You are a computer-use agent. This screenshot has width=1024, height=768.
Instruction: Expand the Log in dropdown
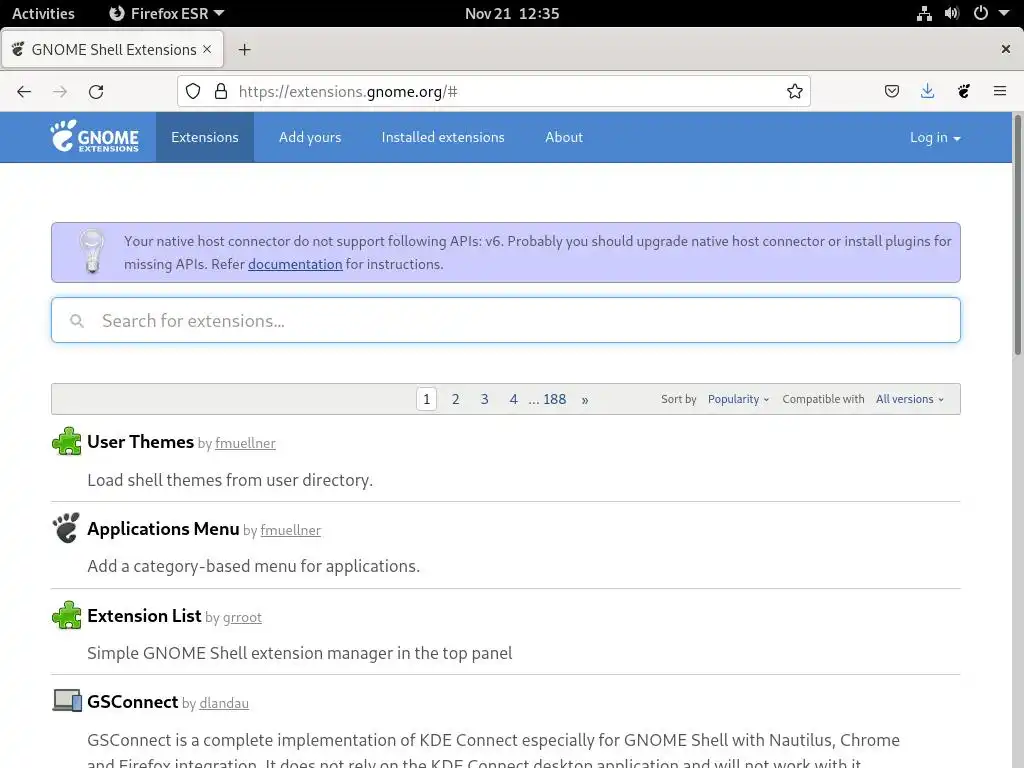point(935,137)
